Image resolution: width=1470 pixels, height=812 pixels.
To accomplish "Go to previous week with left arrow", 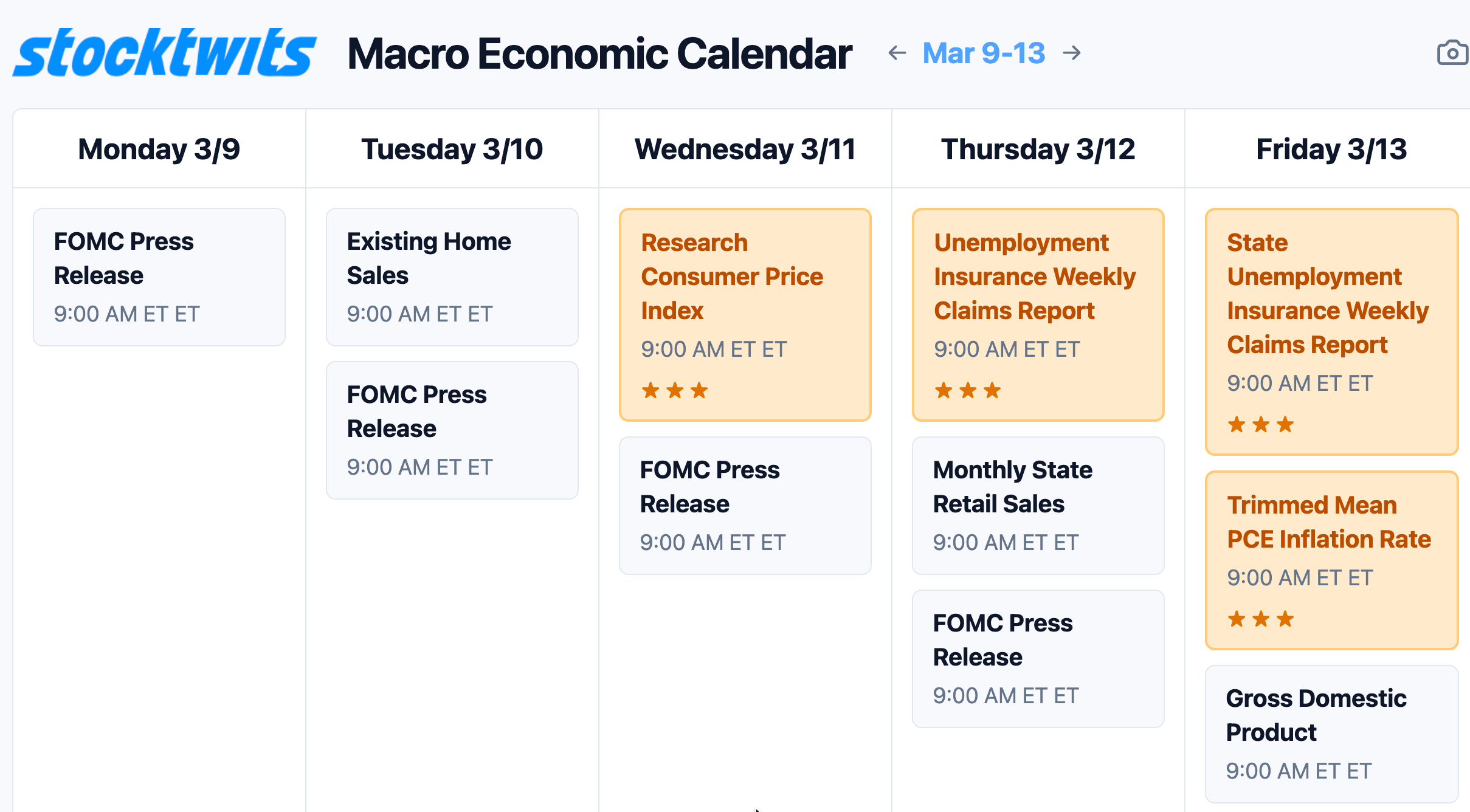I will (x=897, y=53).
